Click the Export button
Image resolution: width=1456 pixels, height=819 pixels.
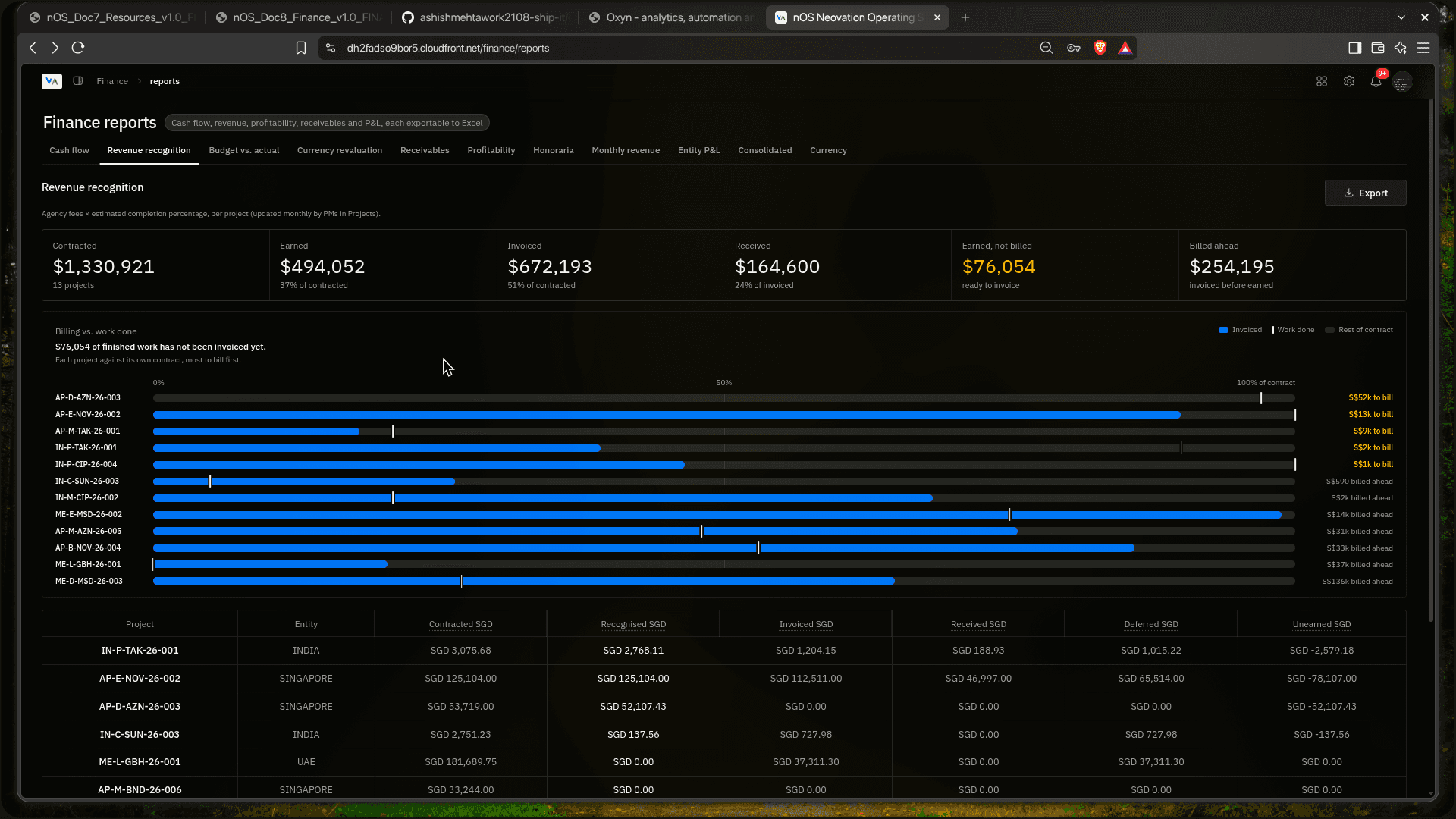click(1365, 193)
